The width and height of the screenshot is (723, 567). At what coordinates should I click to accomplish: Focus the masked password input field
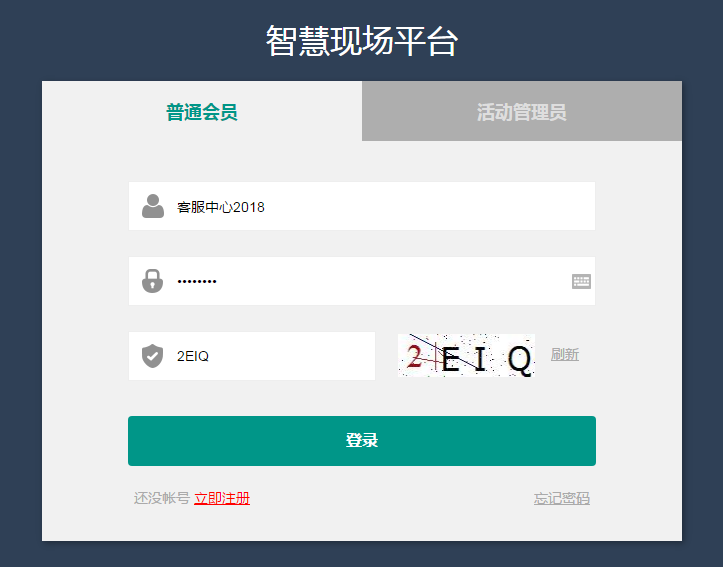coord(362,281)
